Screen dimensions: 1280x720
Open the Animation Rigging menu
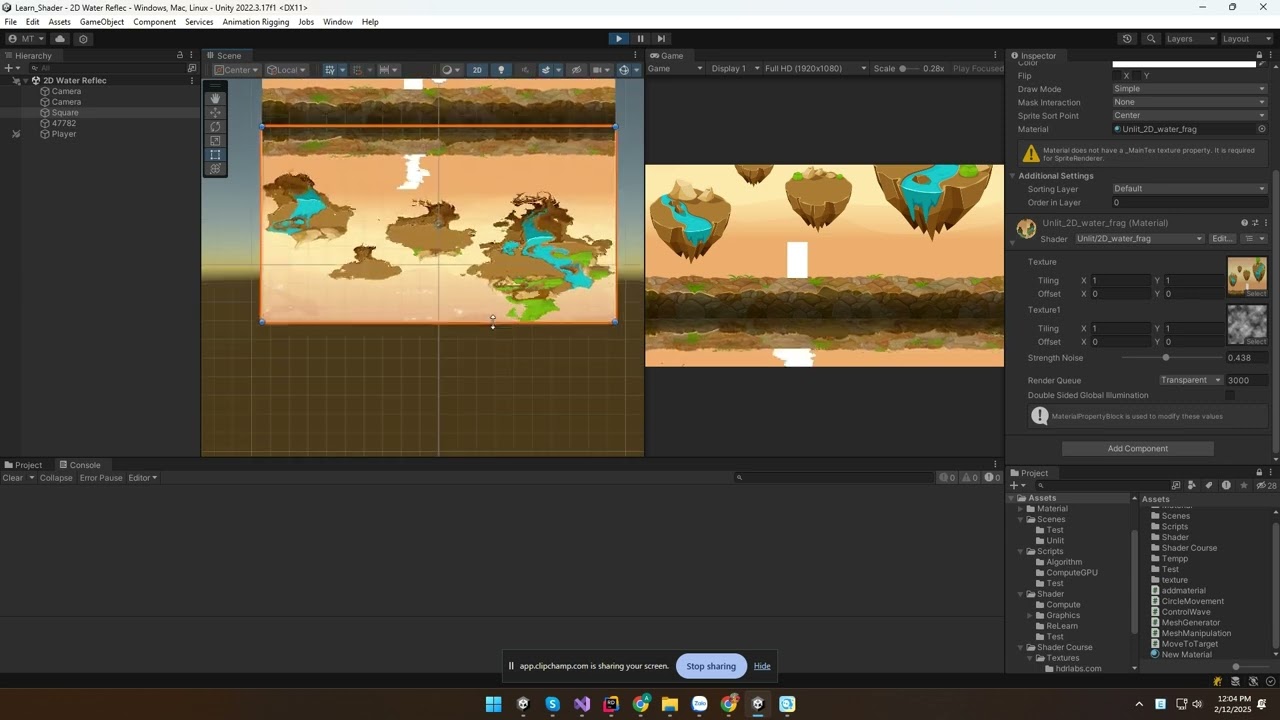pos(256,22)
